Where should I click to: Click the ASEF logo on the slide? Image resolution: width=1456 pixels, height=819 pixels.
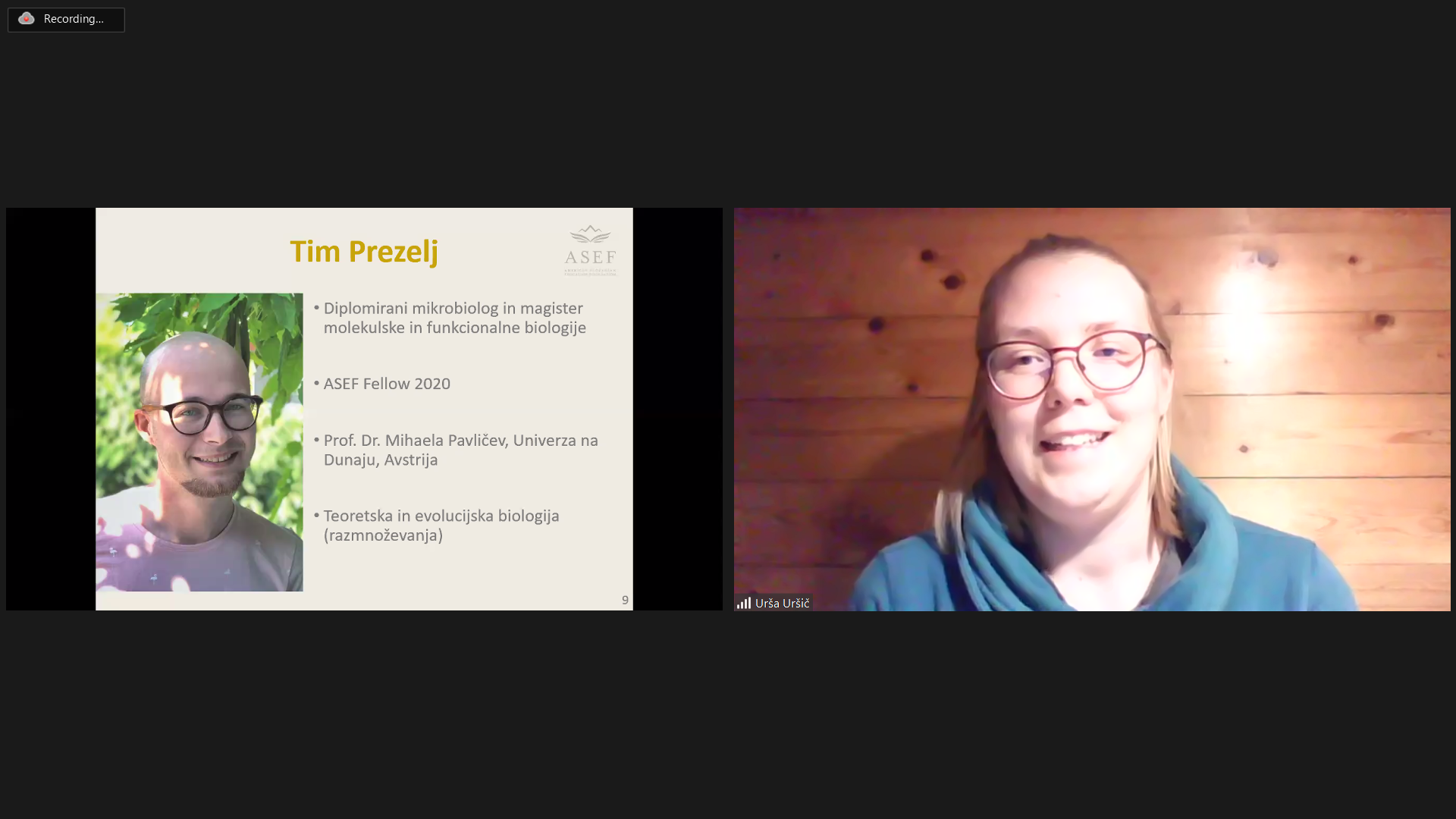(x=590, y=250)
